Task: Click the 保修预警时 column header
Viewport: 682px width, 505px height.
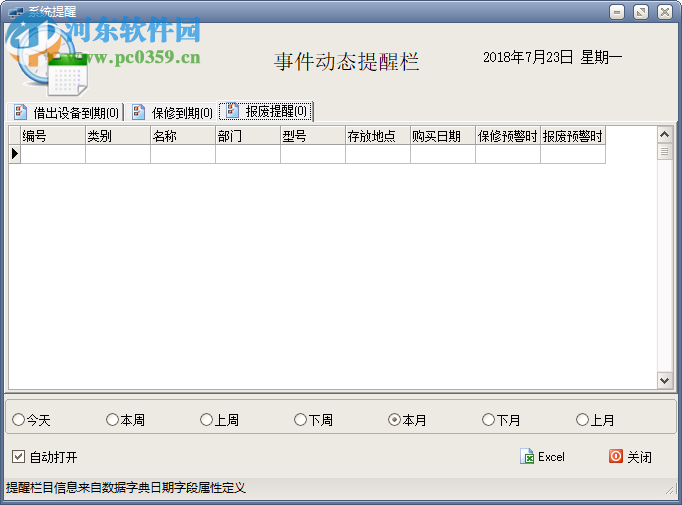Action: point(508,136)
